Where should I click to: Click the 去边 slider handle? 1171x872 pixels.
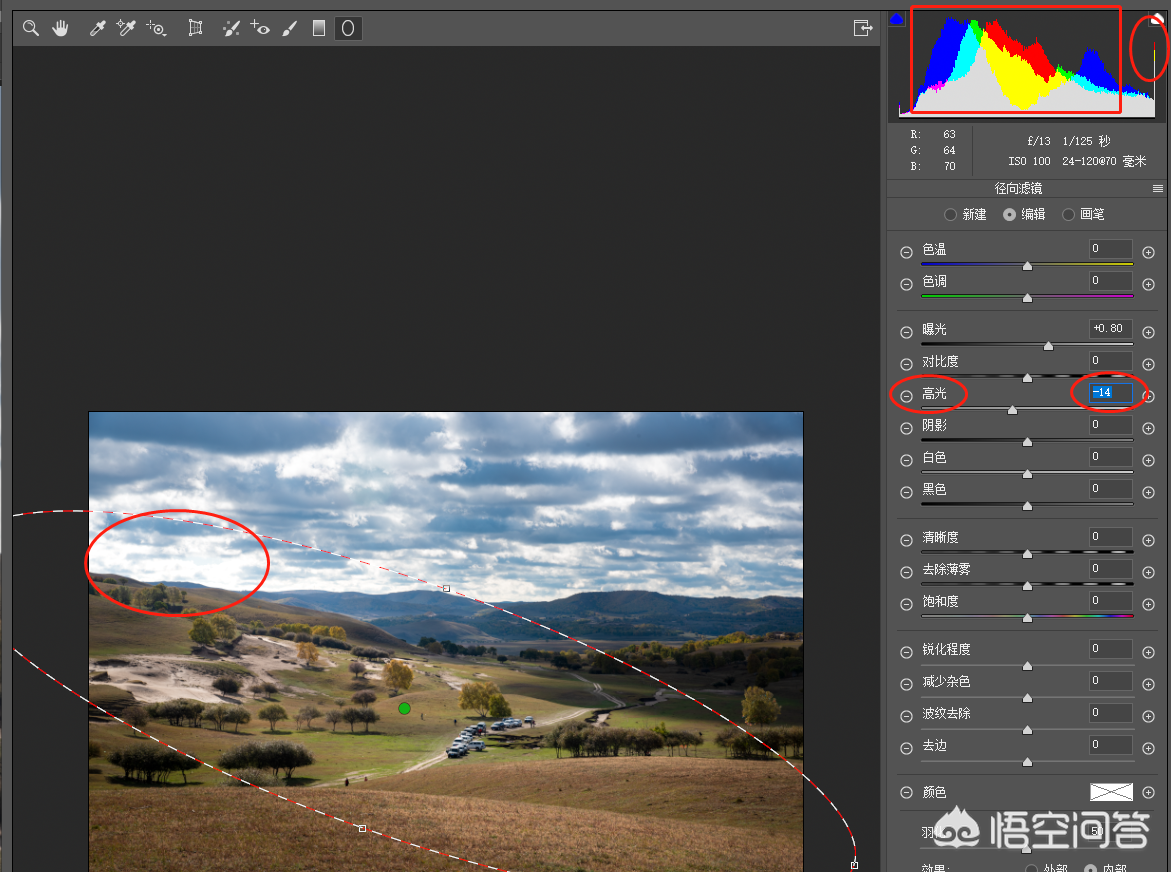pos(1028,762)
